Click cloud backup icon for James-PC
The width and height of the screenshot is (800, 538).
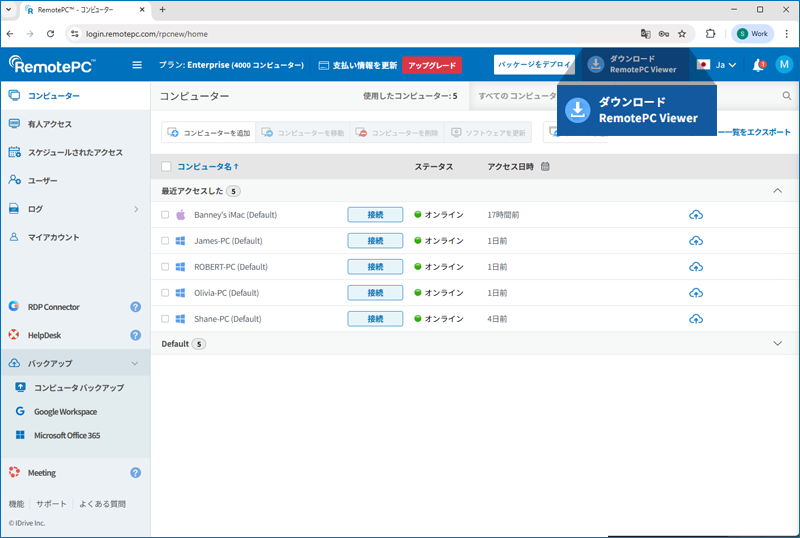[696, 241]
